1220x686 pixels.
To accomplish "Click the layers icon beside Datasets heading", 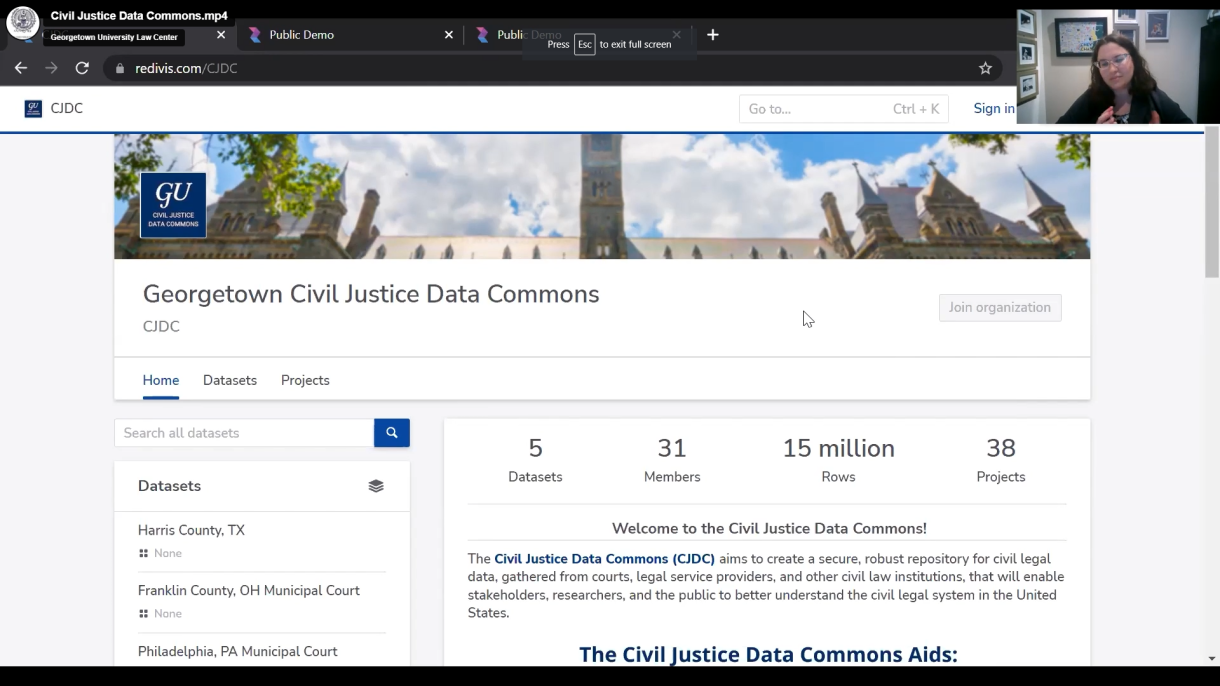I will click(376, 485).
